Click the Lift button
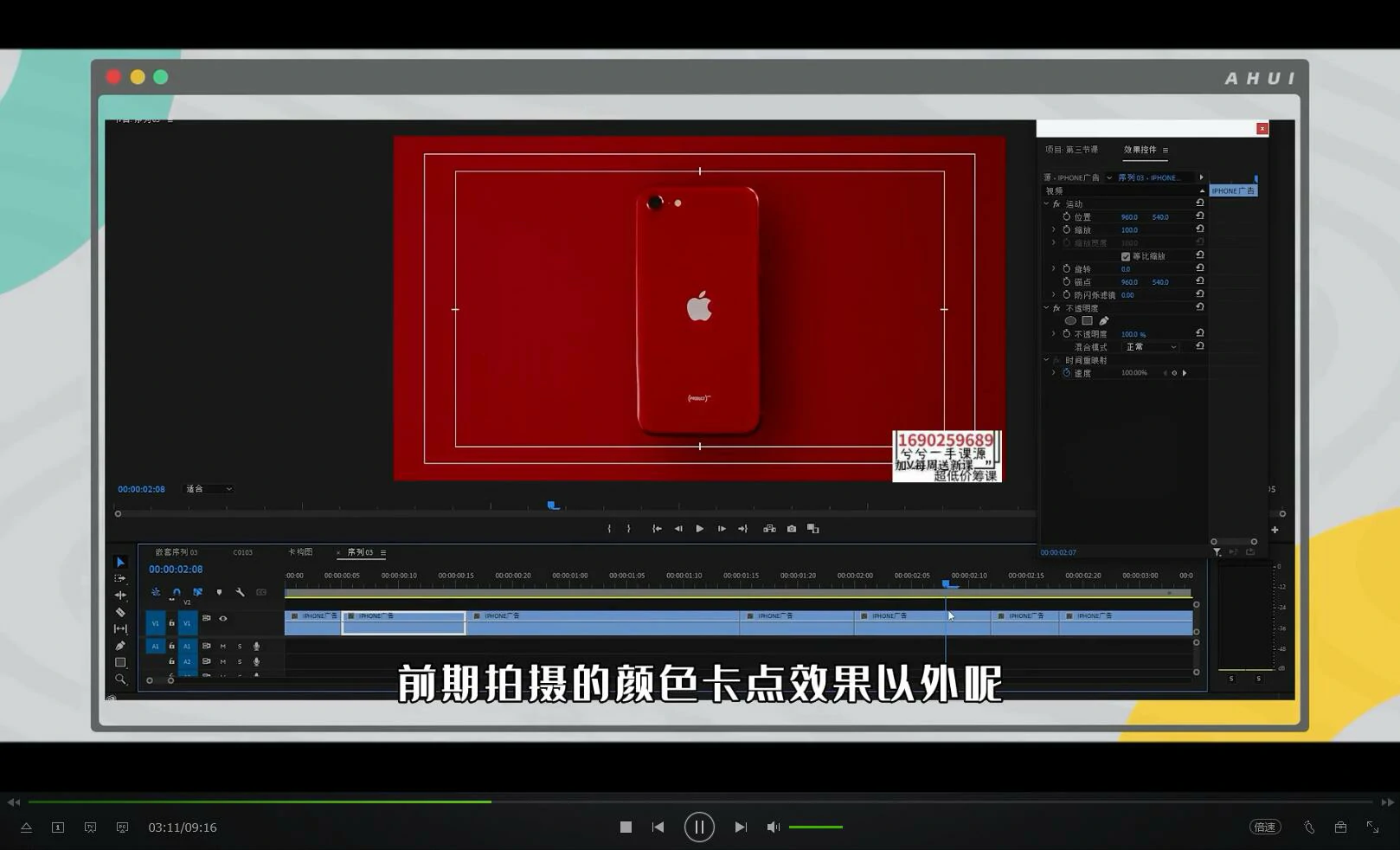This screenshot has width=1400, height=850. pos(769,529)
